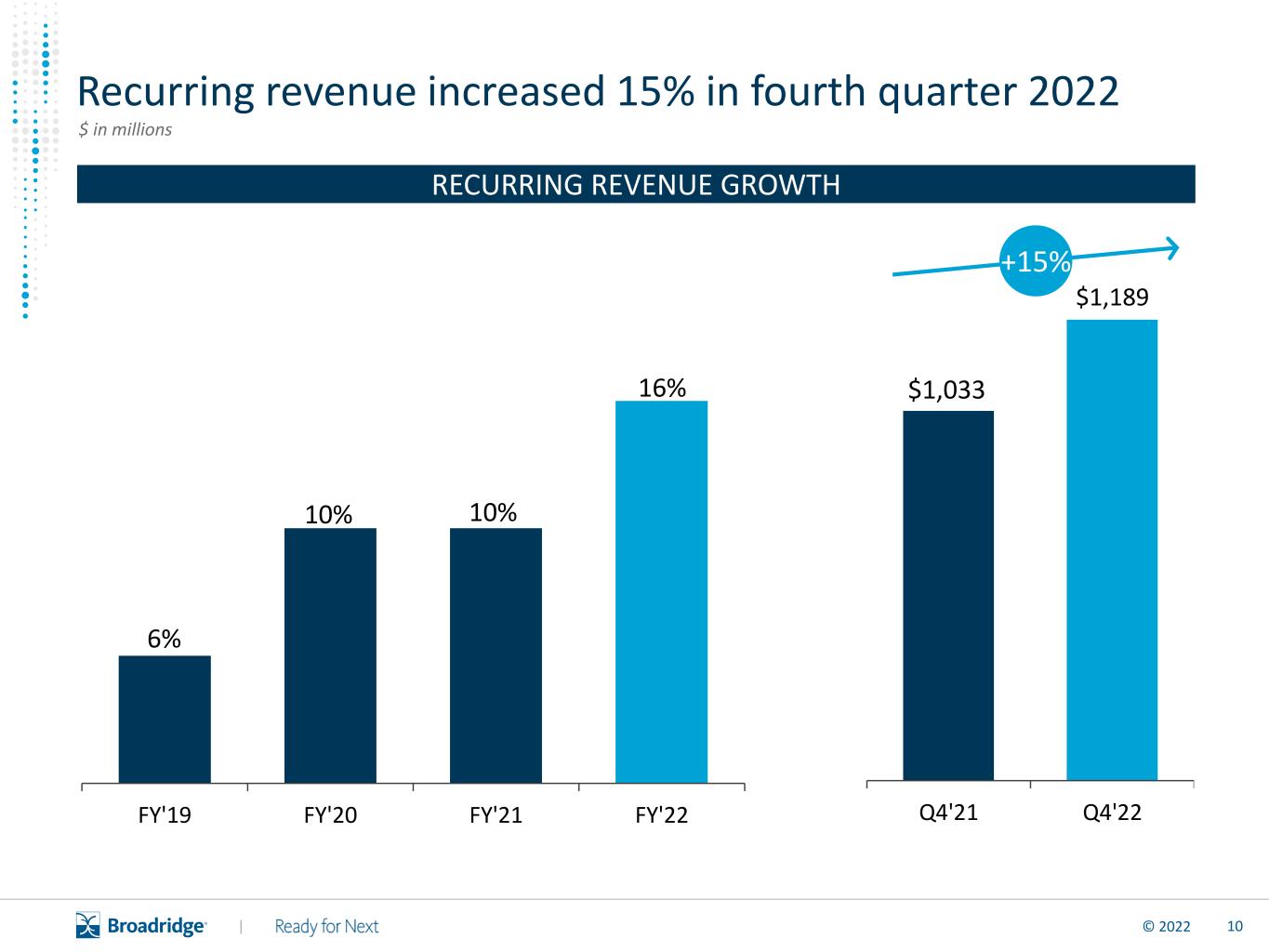This screenshot has width=1269, height=952.
Task: Click the FY'20 bar in the chart
Action: pos(330,655)
